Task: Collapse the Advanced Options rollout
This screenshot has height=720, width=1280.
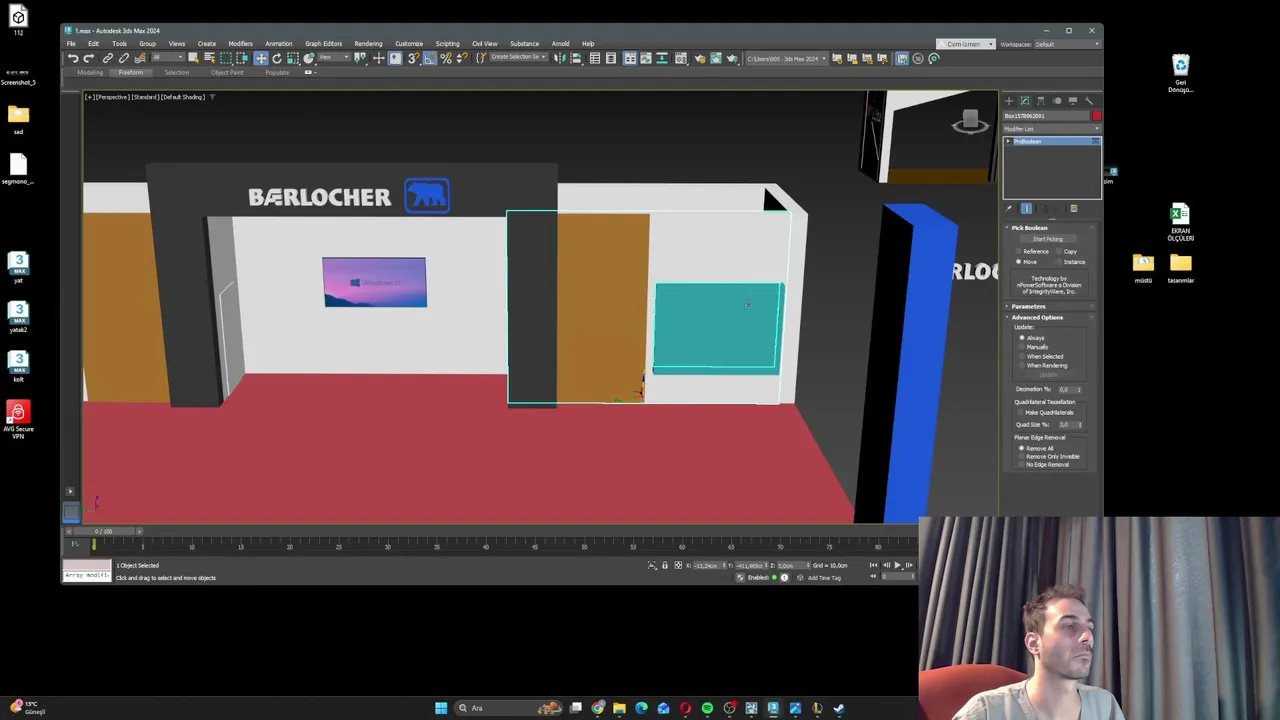Action: click(1050, 317)
